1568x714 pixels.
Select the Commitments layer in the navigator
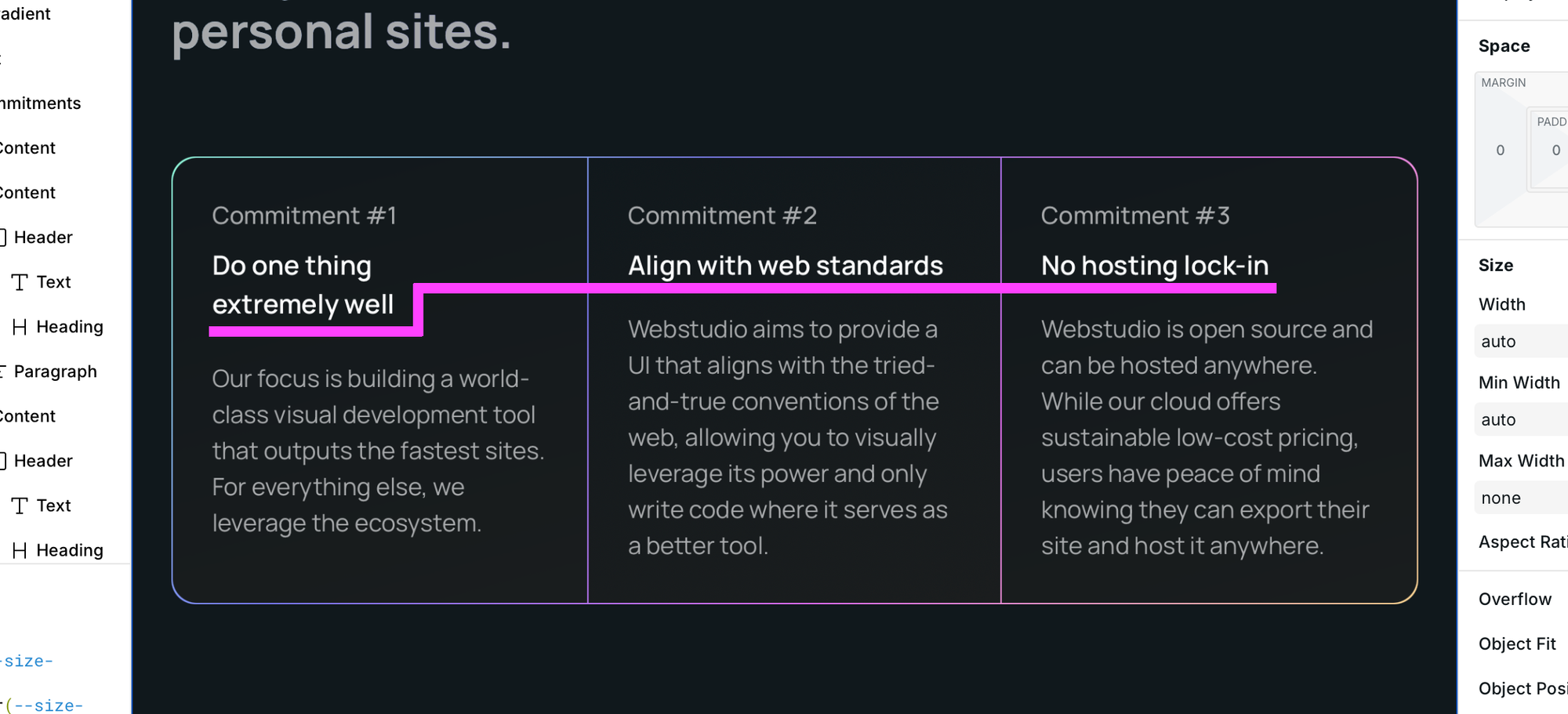click(x=39, y=103)
